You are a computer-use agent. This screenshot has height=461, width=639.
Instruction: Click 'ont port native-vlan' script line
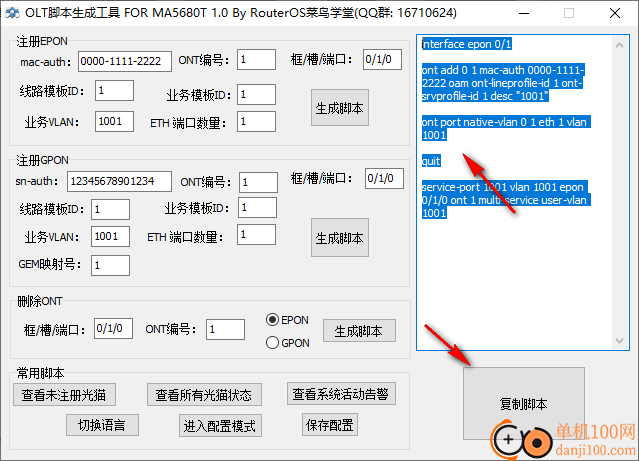[x=506, y=128]
